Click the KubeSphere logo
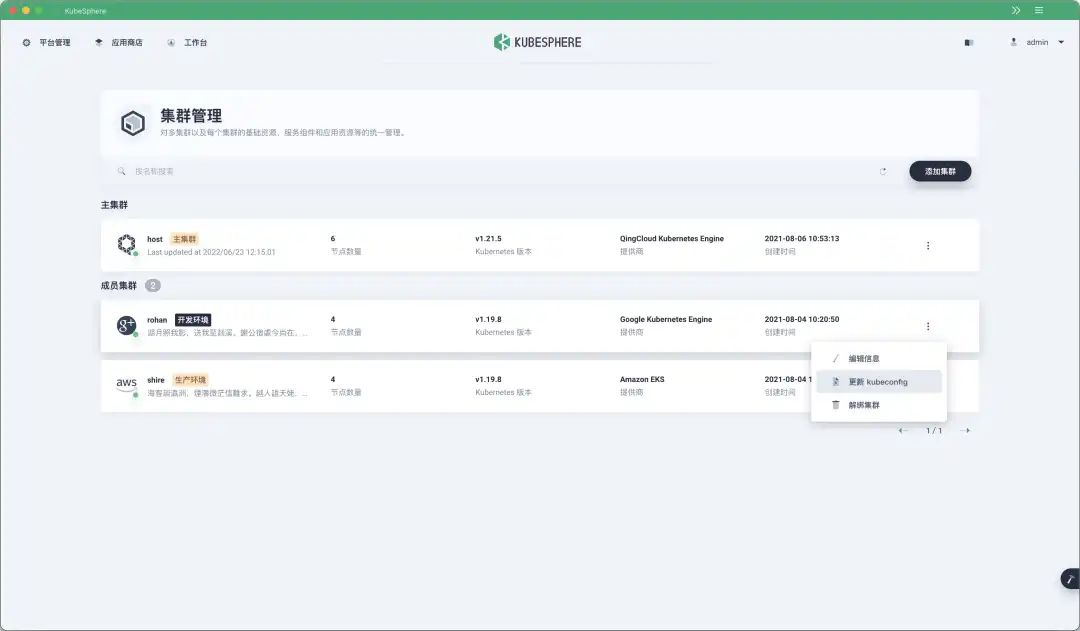1080x631 pixels. tap(538, 42)
